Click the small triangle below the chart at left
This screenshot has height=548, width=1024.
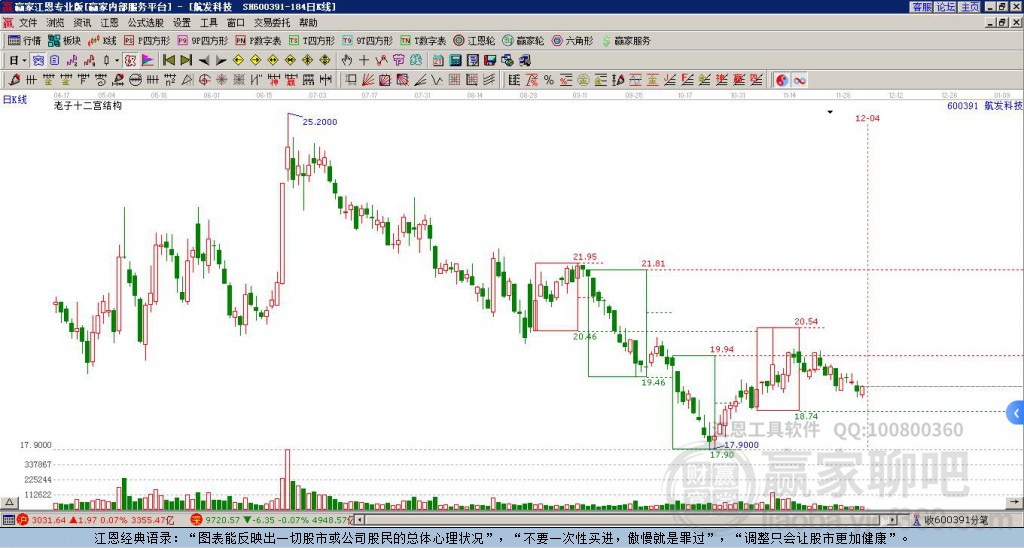[x=9, y=502]
